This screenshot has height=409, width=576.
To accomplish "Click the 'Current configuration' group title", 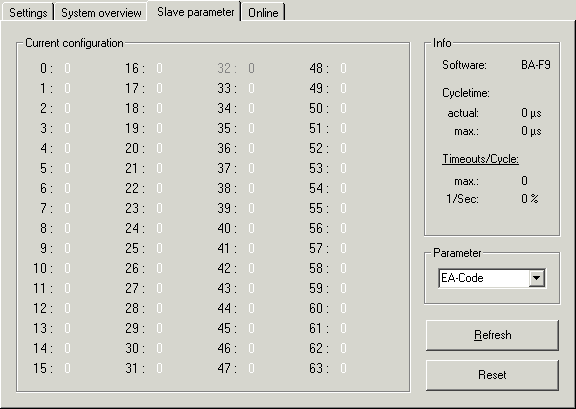I will point(74,43).
